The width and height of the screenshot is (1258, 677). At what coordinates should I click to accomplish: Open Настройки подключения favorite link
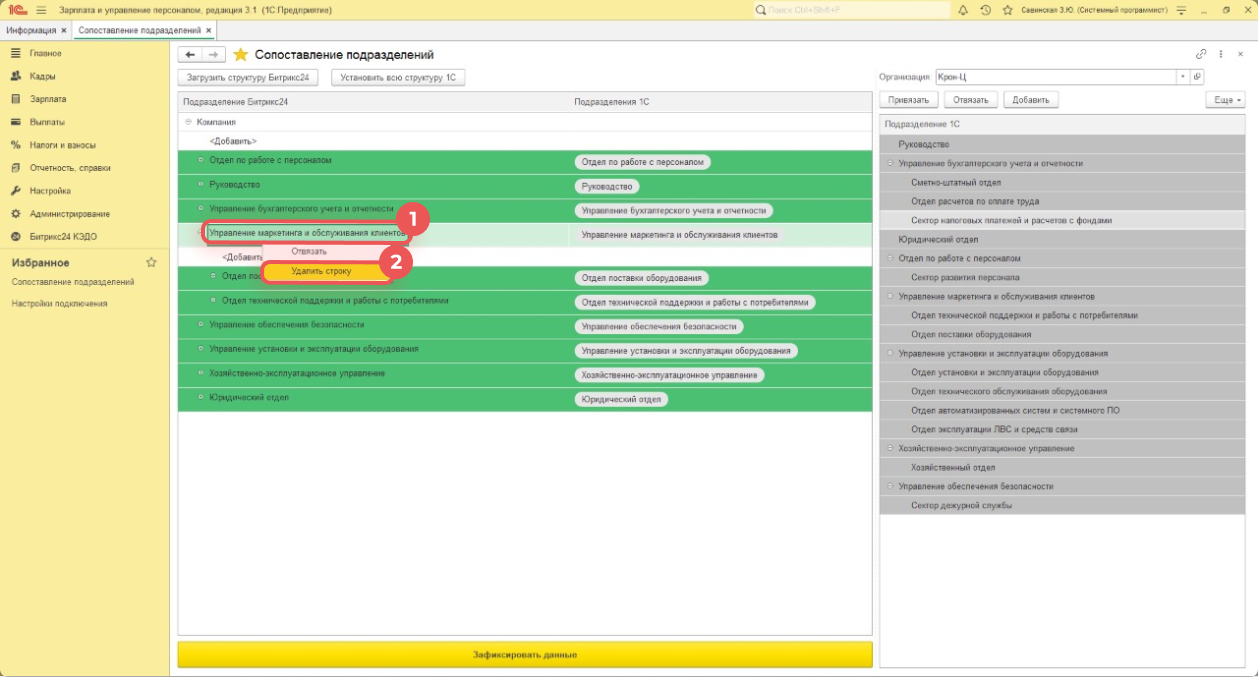pyautogui.click(x=59, y=304)
